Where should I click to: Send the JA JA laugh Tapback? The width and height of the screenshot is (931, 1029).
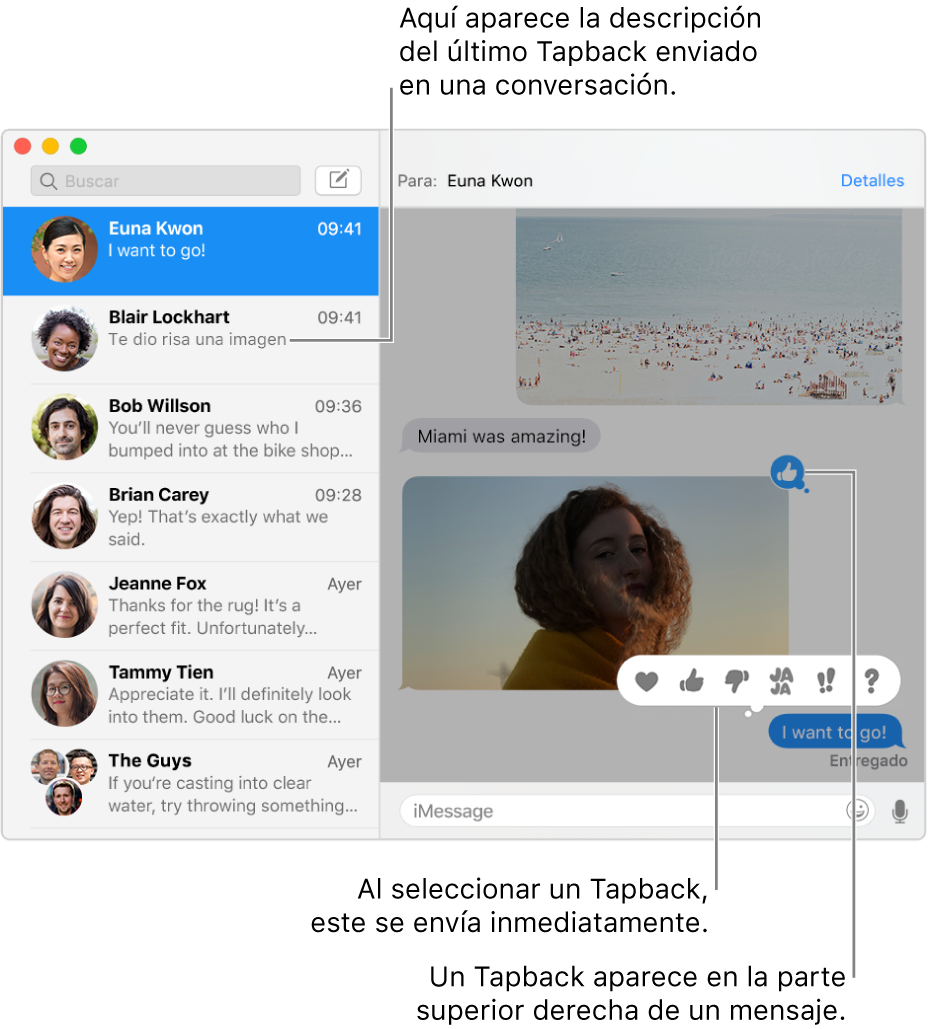pos(781,681)
